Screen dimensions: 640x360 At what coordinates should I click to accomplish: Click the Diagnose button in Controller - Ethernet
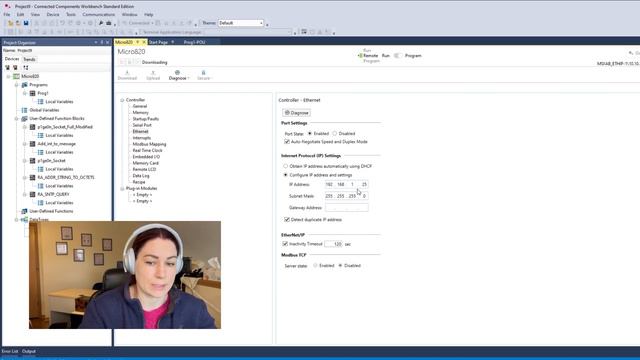tap(296, 113)
